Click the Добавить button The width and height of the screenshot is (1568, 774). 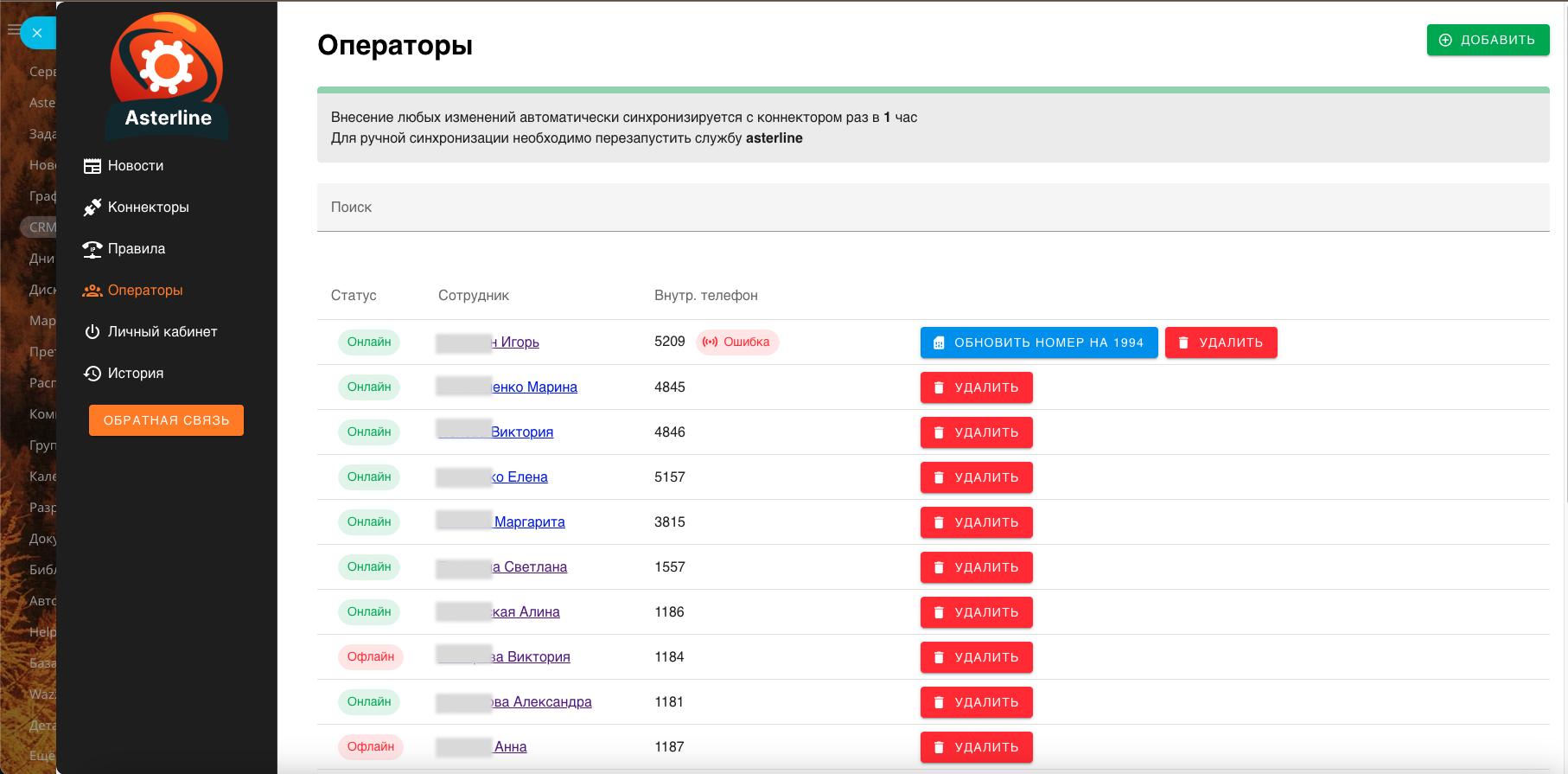[1488, 40]
